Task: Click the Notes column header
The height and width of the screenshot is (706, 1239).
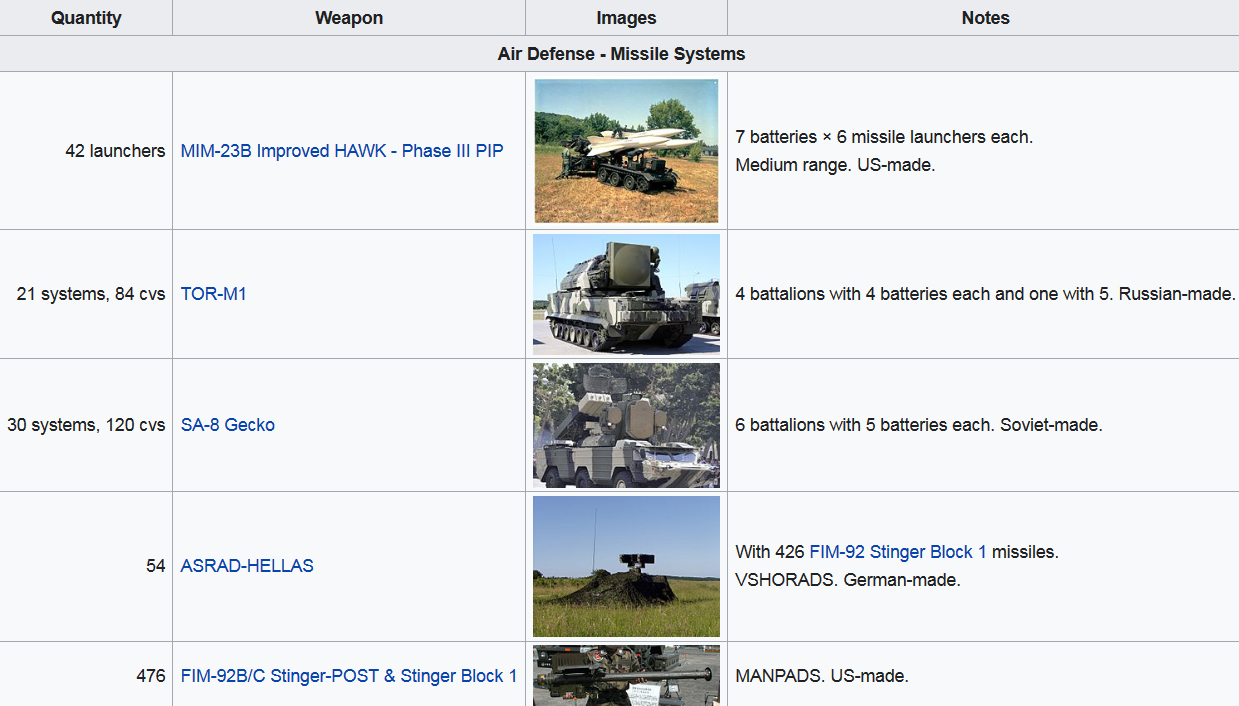Action: pyautogui.click(x=985, y=18)
